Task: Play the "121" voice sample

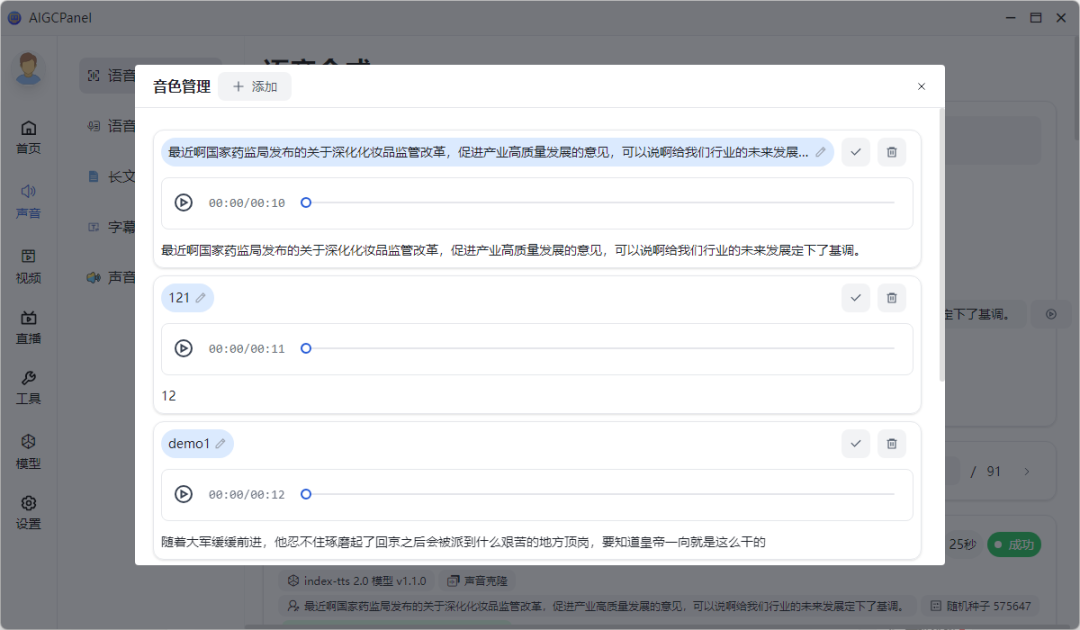Action: [x=182, y=348]
